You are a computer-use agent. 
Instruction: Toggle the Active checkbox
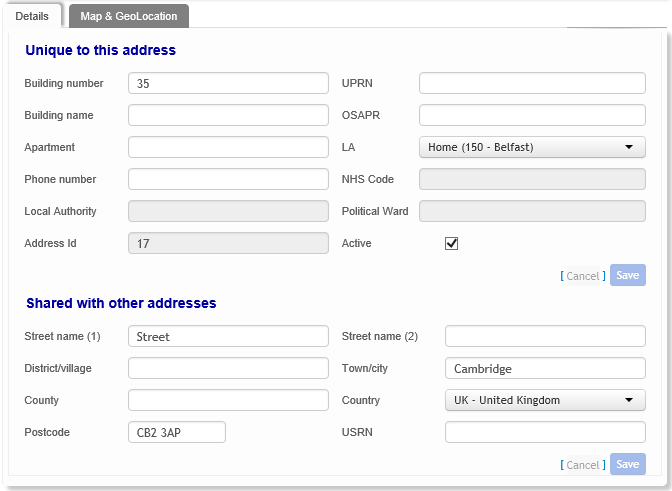point(452,243)
